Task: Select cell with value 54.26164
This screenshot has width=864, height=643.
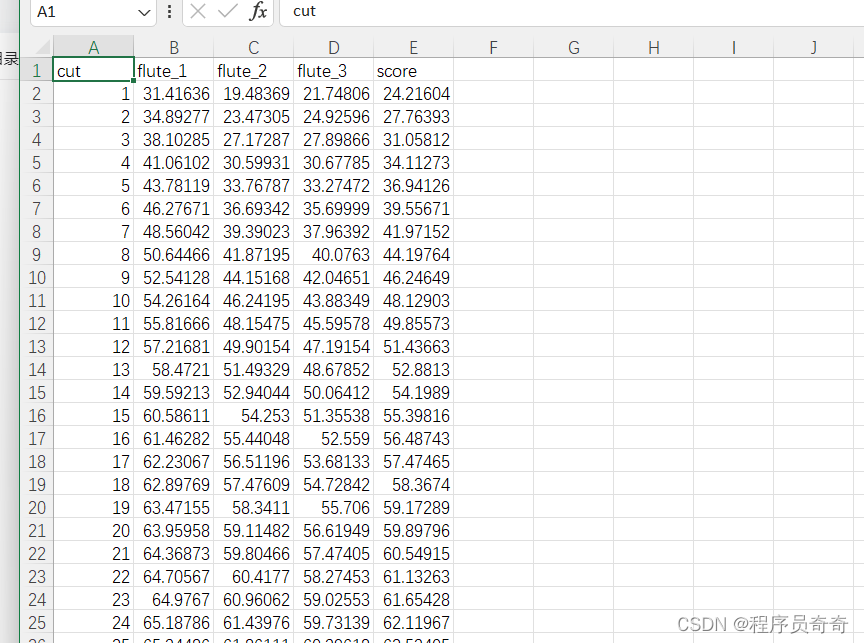Action: click(x=174, y=300)
